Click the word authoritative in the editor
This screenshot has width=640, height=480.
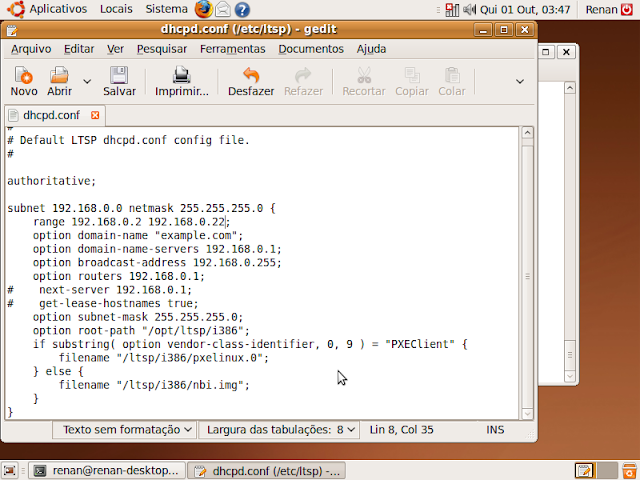point(49,181)
